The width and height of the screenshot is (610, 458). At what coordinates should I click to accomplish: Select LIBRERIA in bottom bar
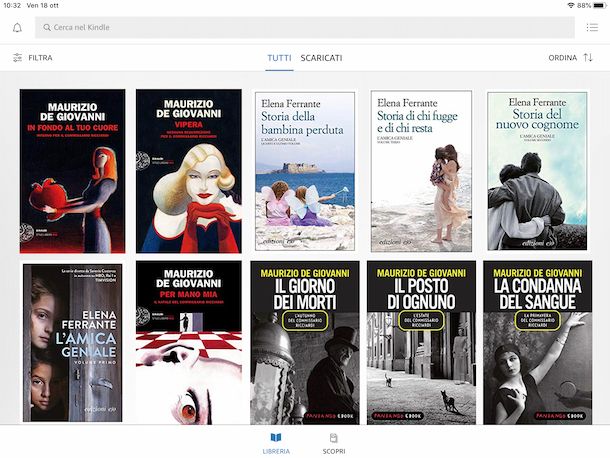[276, 444]
